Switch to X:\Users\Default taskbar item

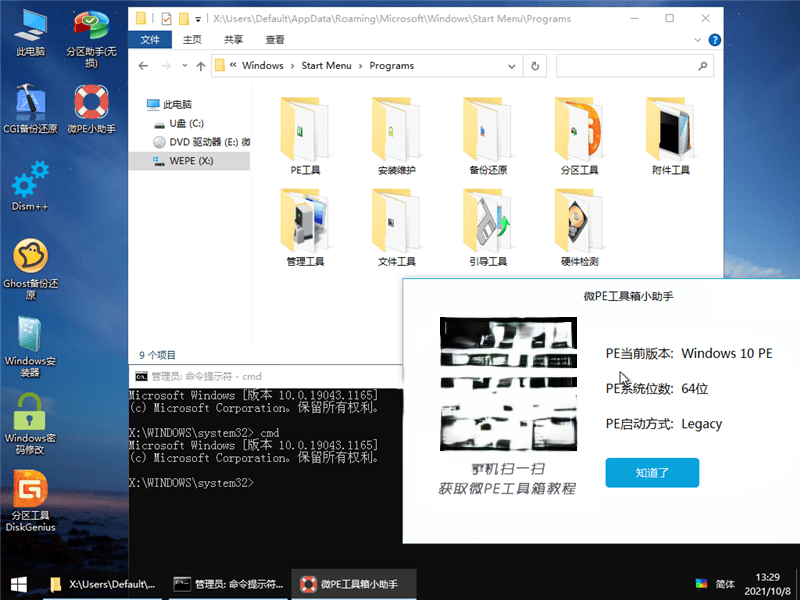coord(103,584)
